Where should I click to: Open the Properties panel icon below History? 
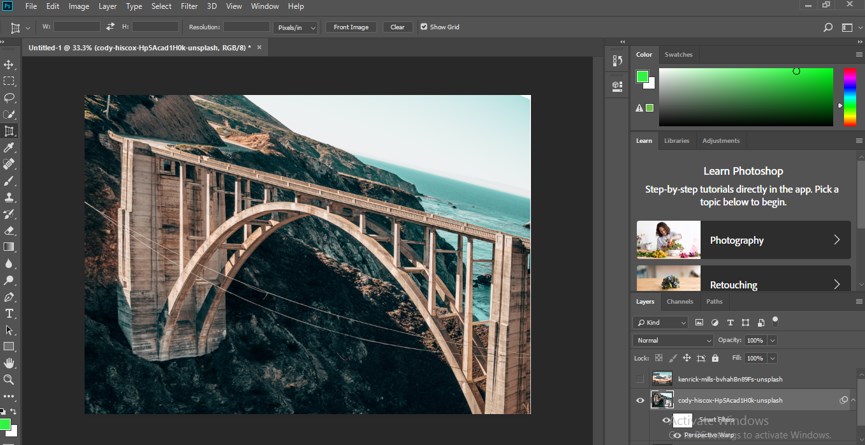pos(617,86)
